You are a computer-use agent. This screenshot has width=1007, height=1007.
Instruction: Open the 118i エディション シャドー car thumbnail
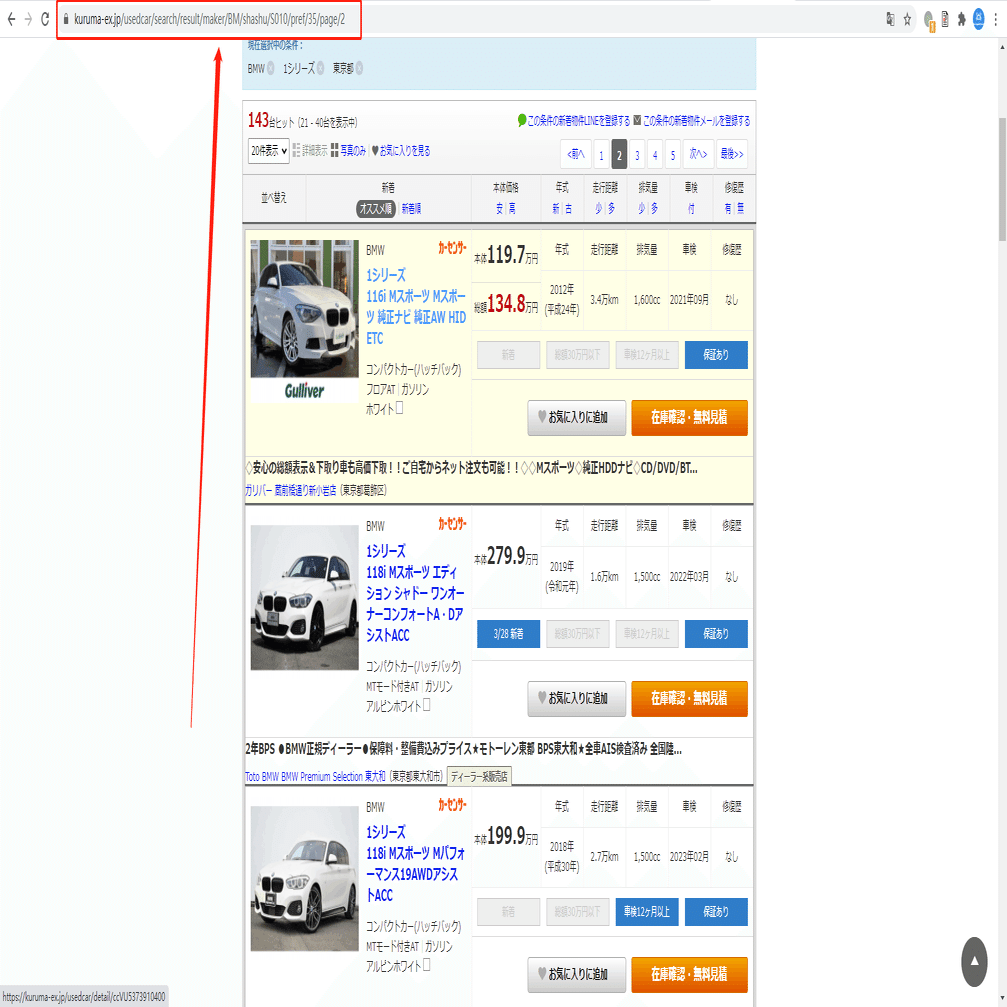tap(304, 597)
